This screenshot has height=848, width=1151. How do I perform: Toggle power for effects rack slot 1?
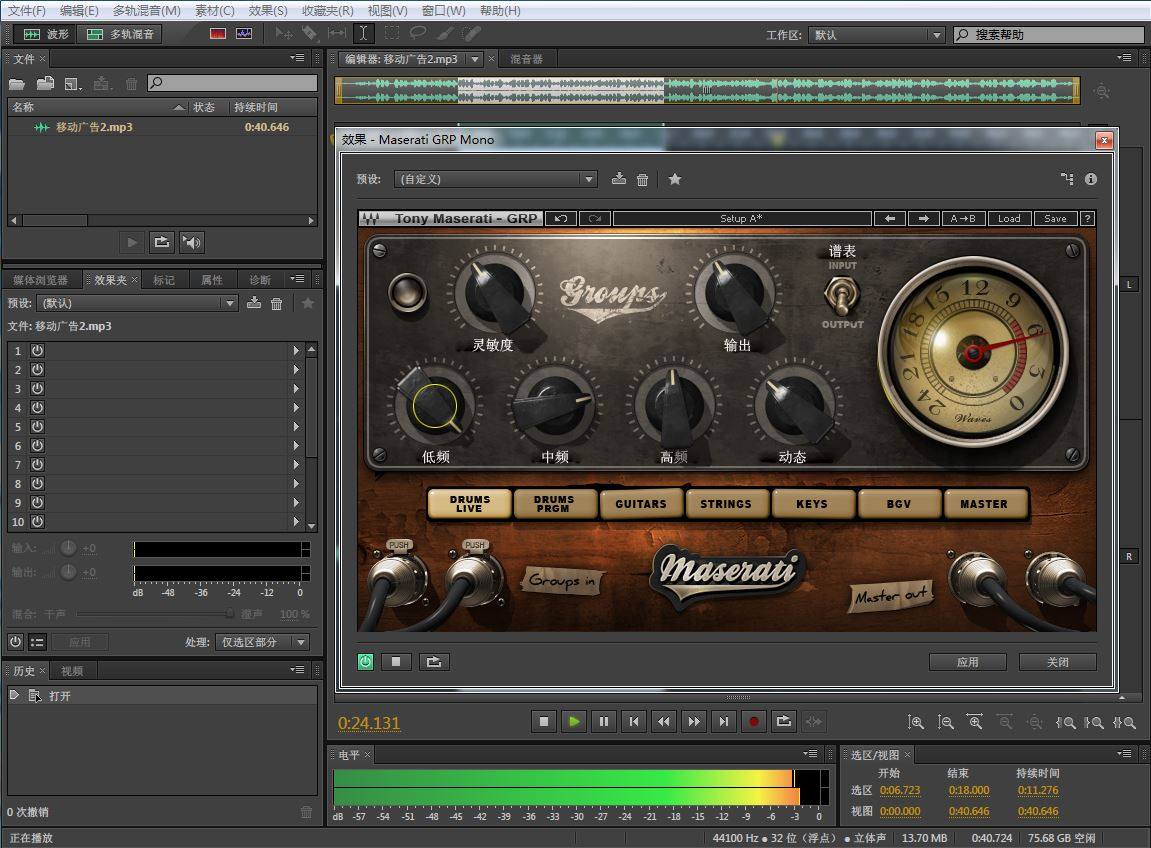[38, 351]
